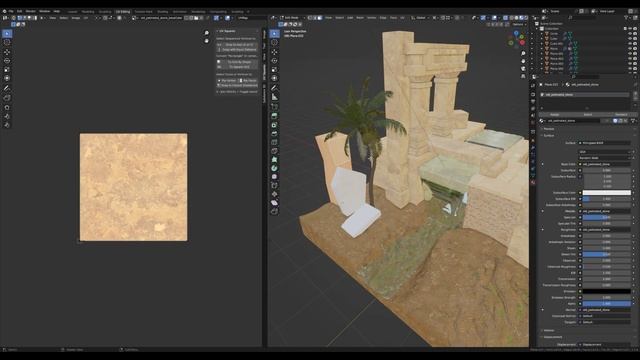640x360 pixels.
Task: Click the white Subsurface Color swatch
Action: [607, 193]
